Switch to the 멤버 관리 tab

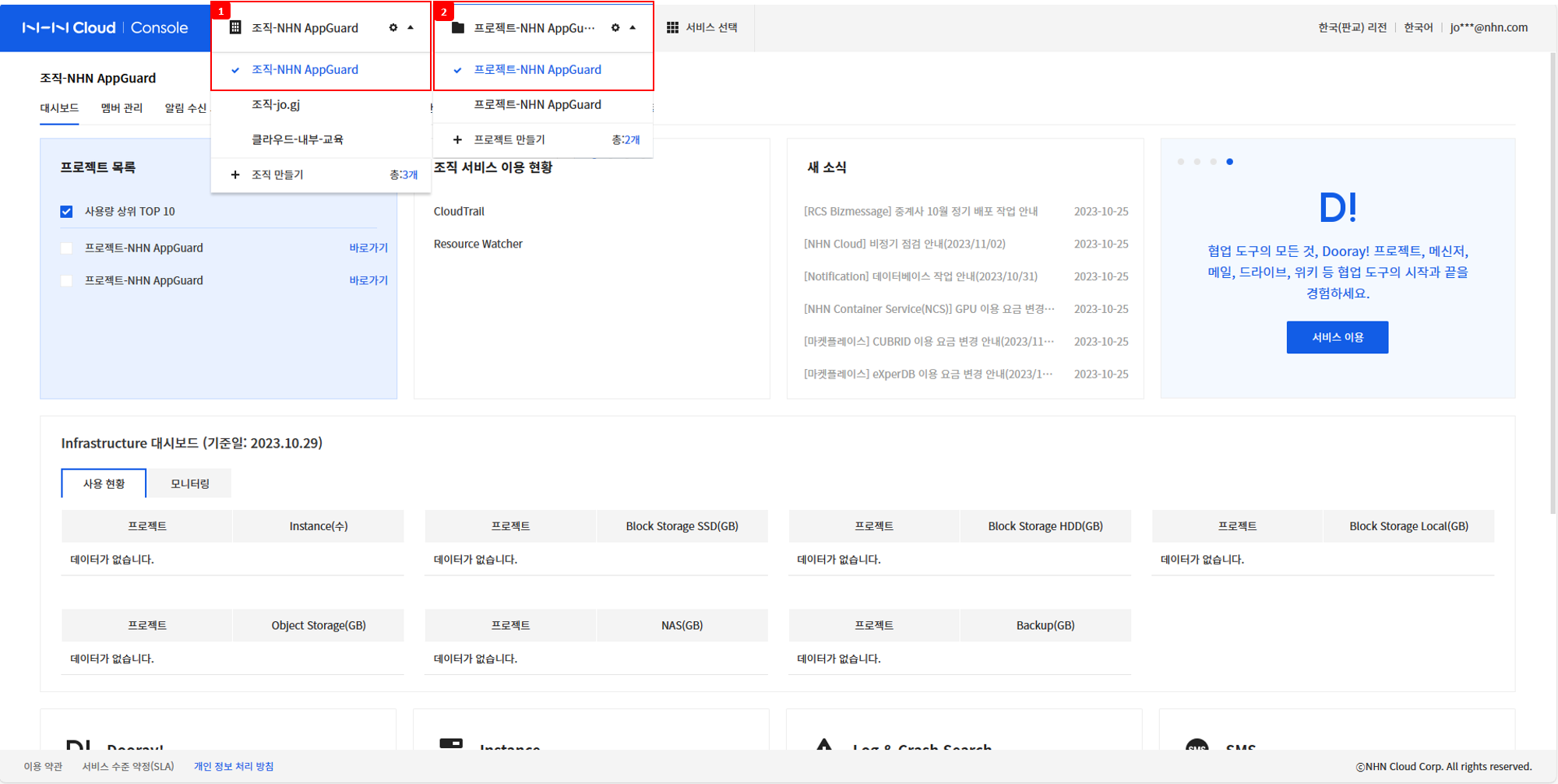point(122,108)
